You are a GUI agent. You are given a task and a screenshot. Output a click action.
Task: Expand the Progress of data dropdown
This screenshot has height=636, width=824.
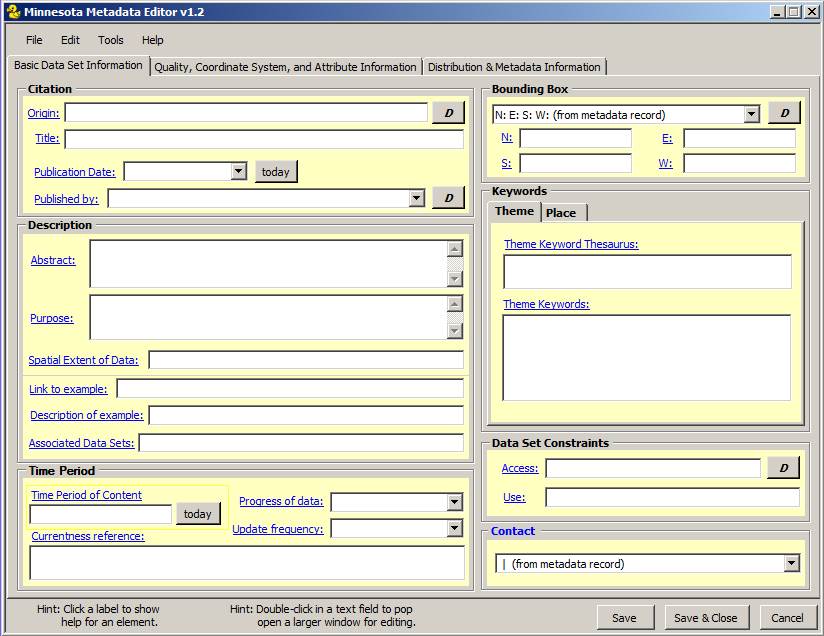click(455, 502)
